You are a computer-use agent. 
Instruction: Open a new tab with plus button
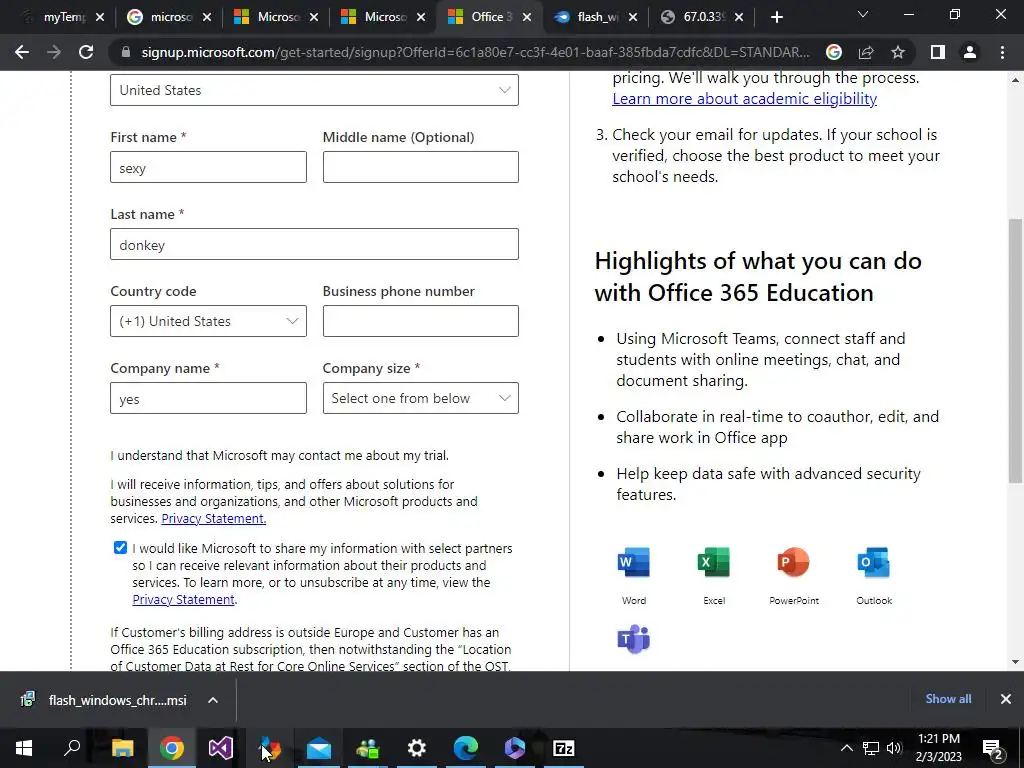776,17
